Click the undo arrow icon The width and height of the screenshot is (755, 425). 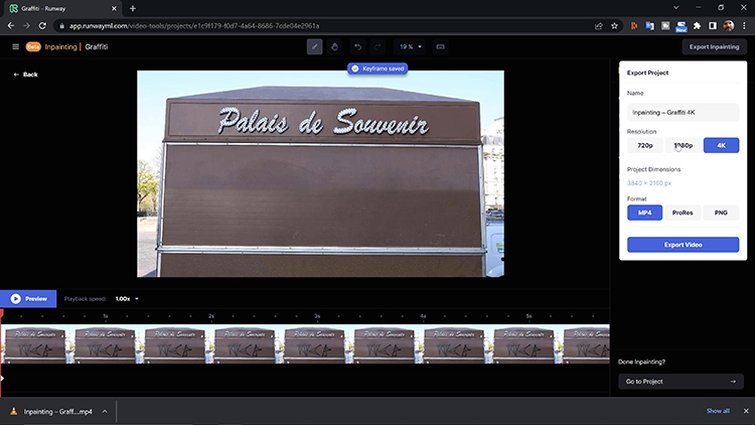click(x=357, y=46)
